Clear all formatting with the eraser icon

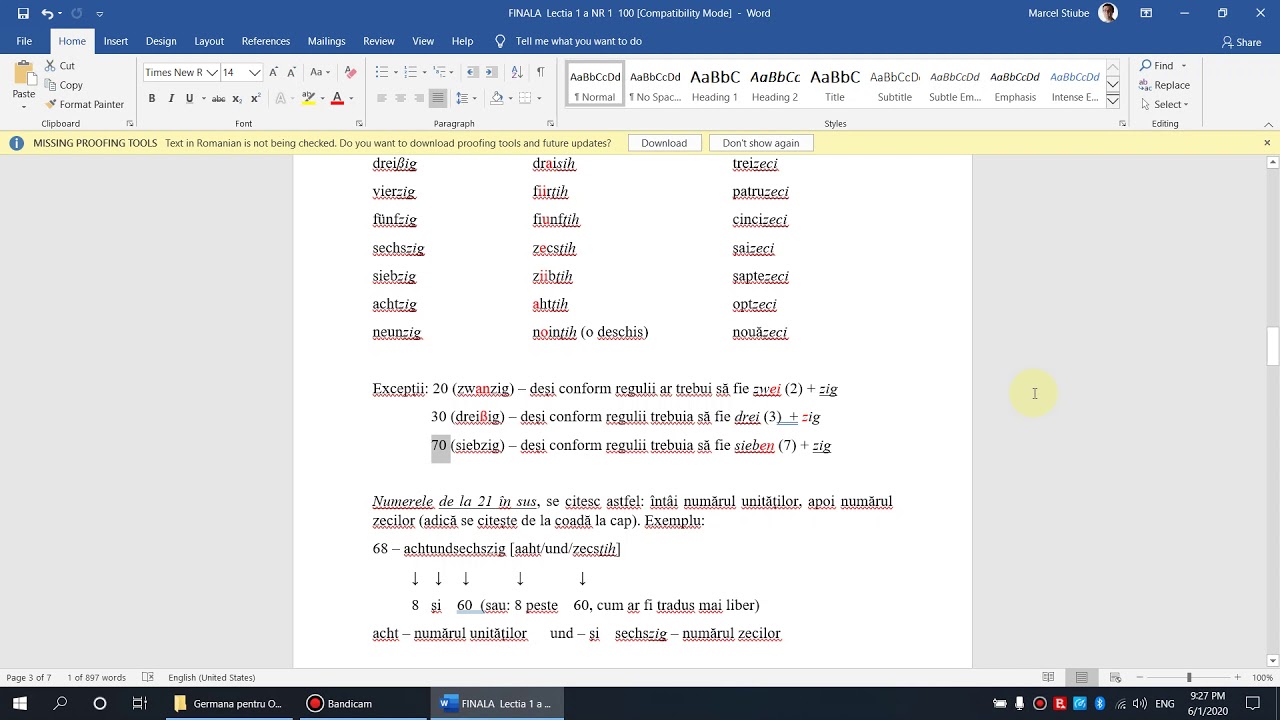(x=350, y=72)
